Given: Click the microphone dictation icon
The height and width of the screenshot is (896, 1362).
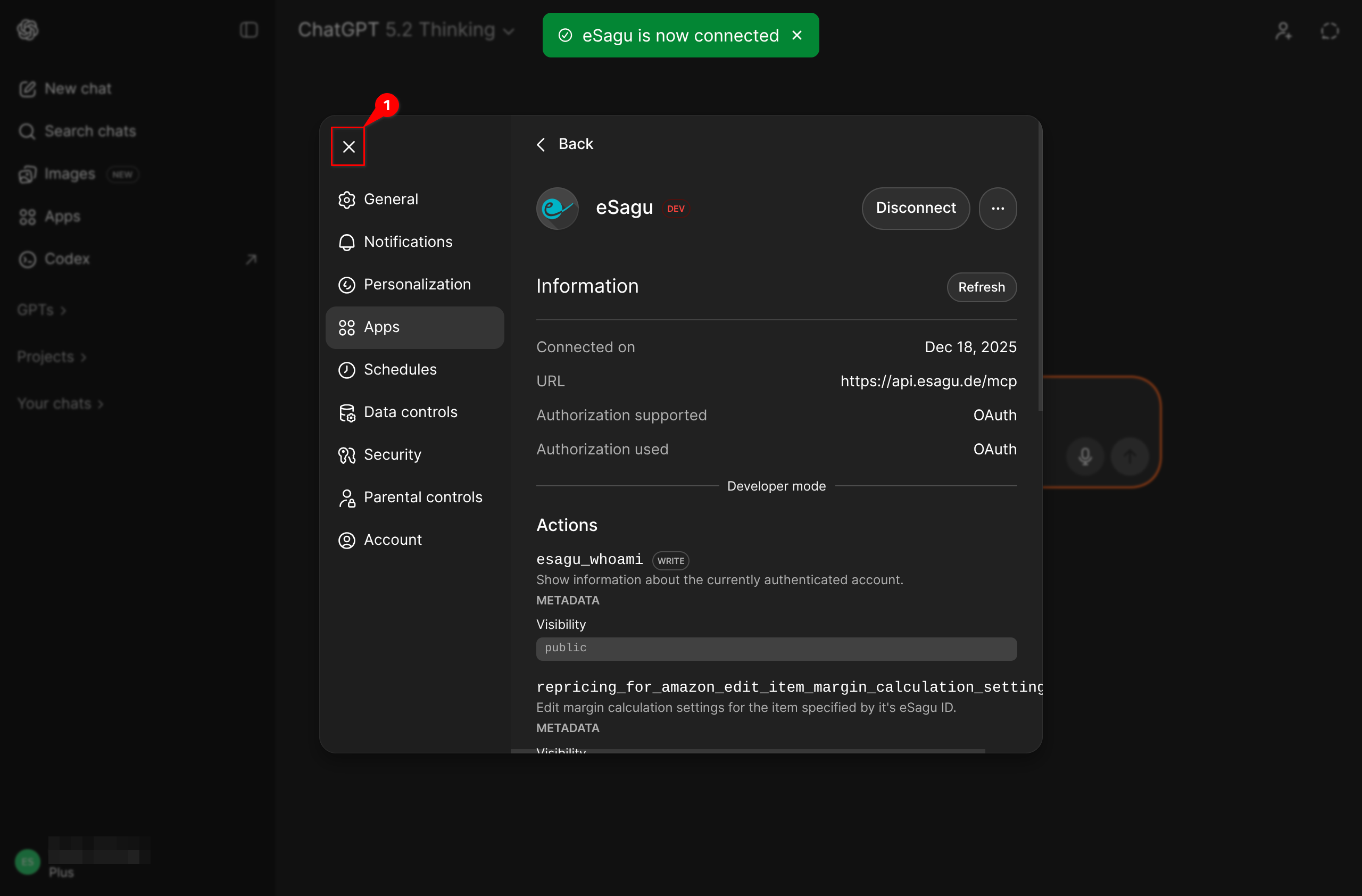Looking at the screenshot, I should (x=1084, y=456).
